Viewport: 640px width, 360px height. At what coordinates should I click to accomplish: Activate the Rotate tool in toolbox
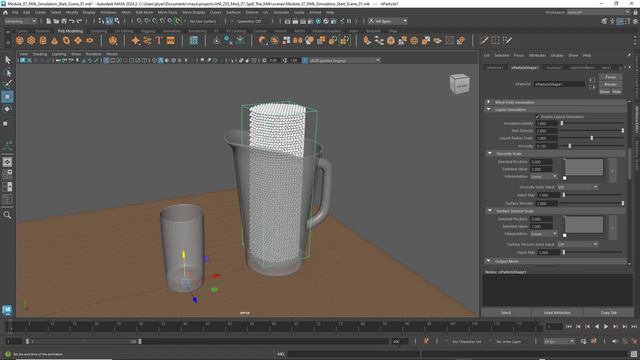7,109
